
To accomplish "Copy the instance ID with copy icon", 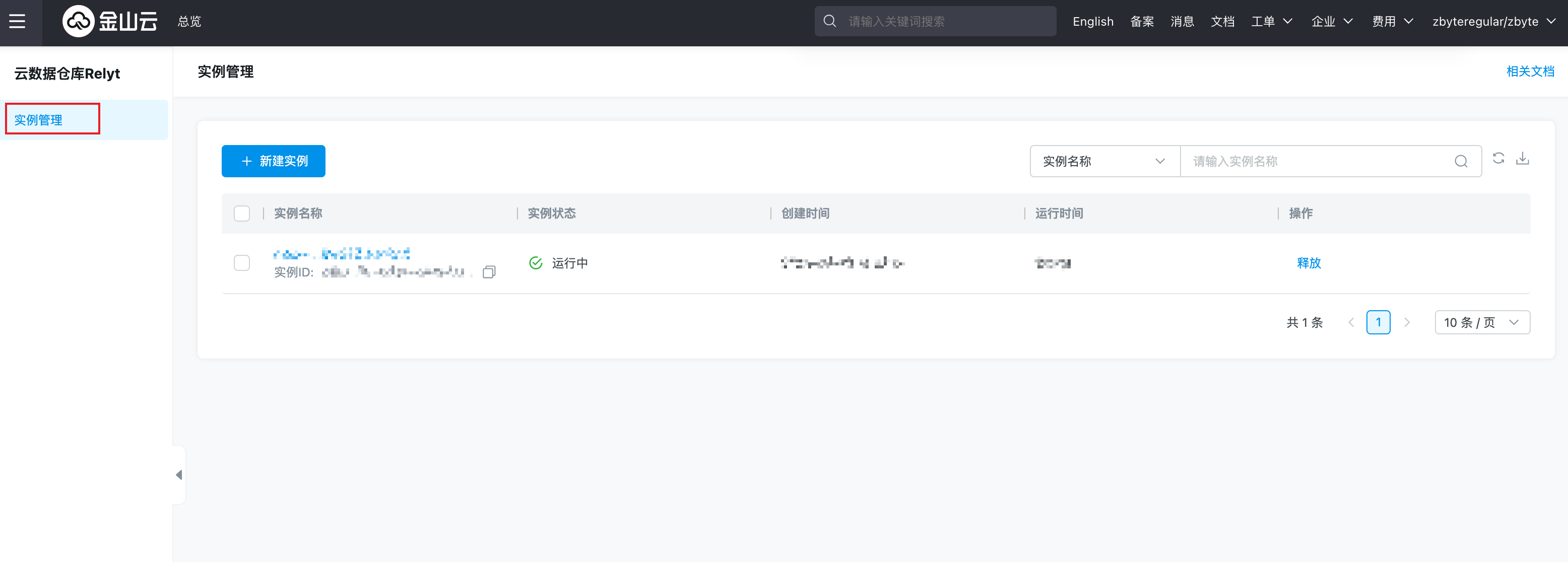I will click(x=489, y=272).
